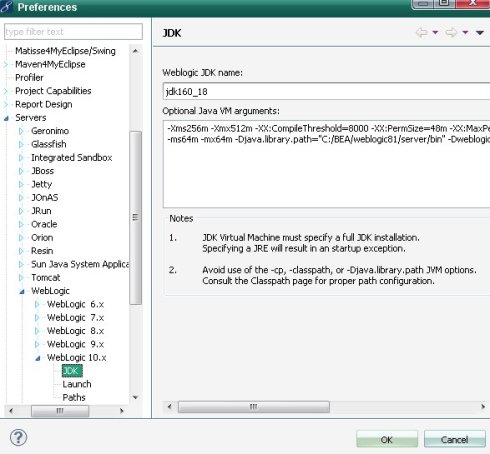This screenshot has height=454, width=490.
Task: Click the Glassfish tree label
Action: point(49,144)
